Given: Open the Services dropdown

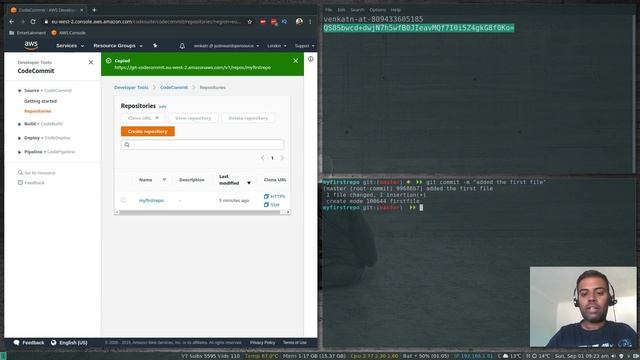Looking at the screenshot, I should (70, 46).
